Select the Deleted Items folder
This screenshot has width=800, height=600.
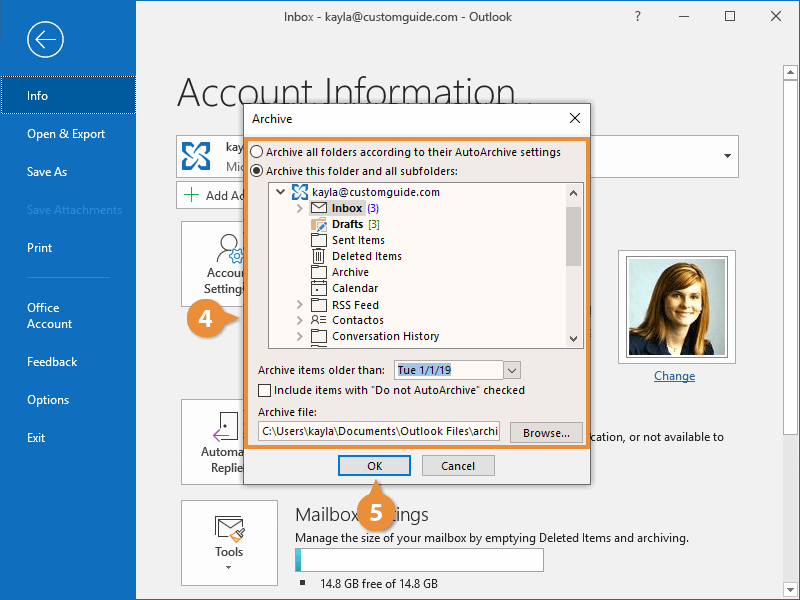367,256
